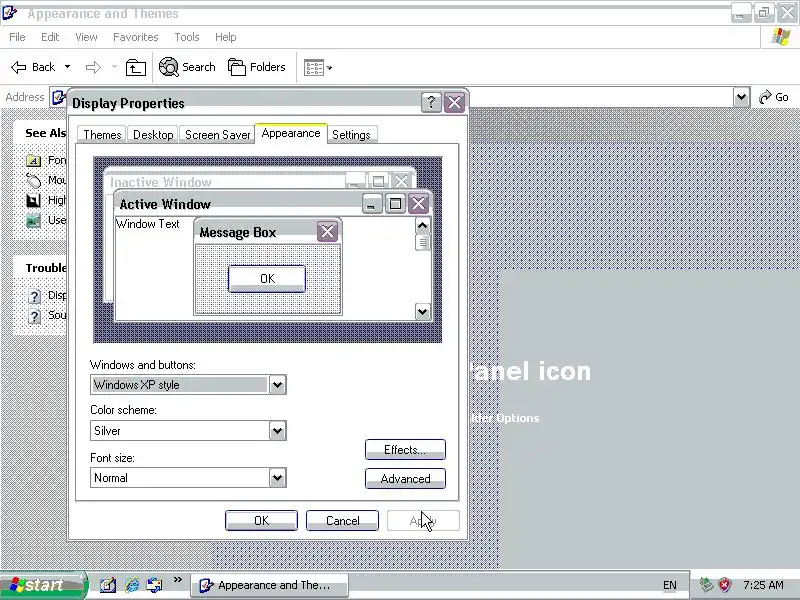Click the EN language indicator
The height and width of the screenshot is (600, 800).
pyautogui.click(x=669, y=585)
